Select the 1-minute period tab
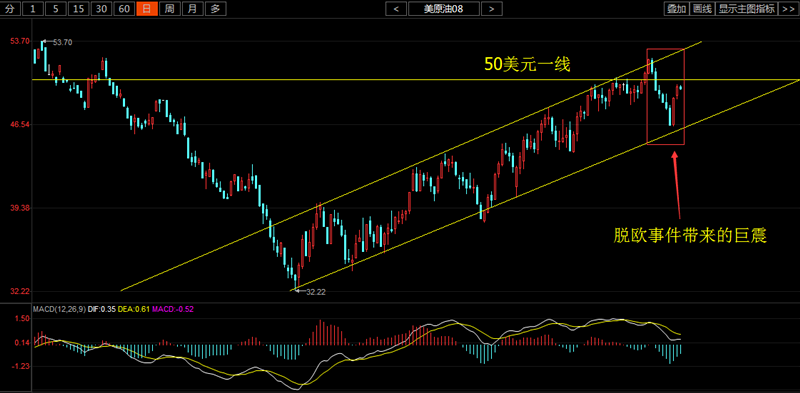 point(33,8)
